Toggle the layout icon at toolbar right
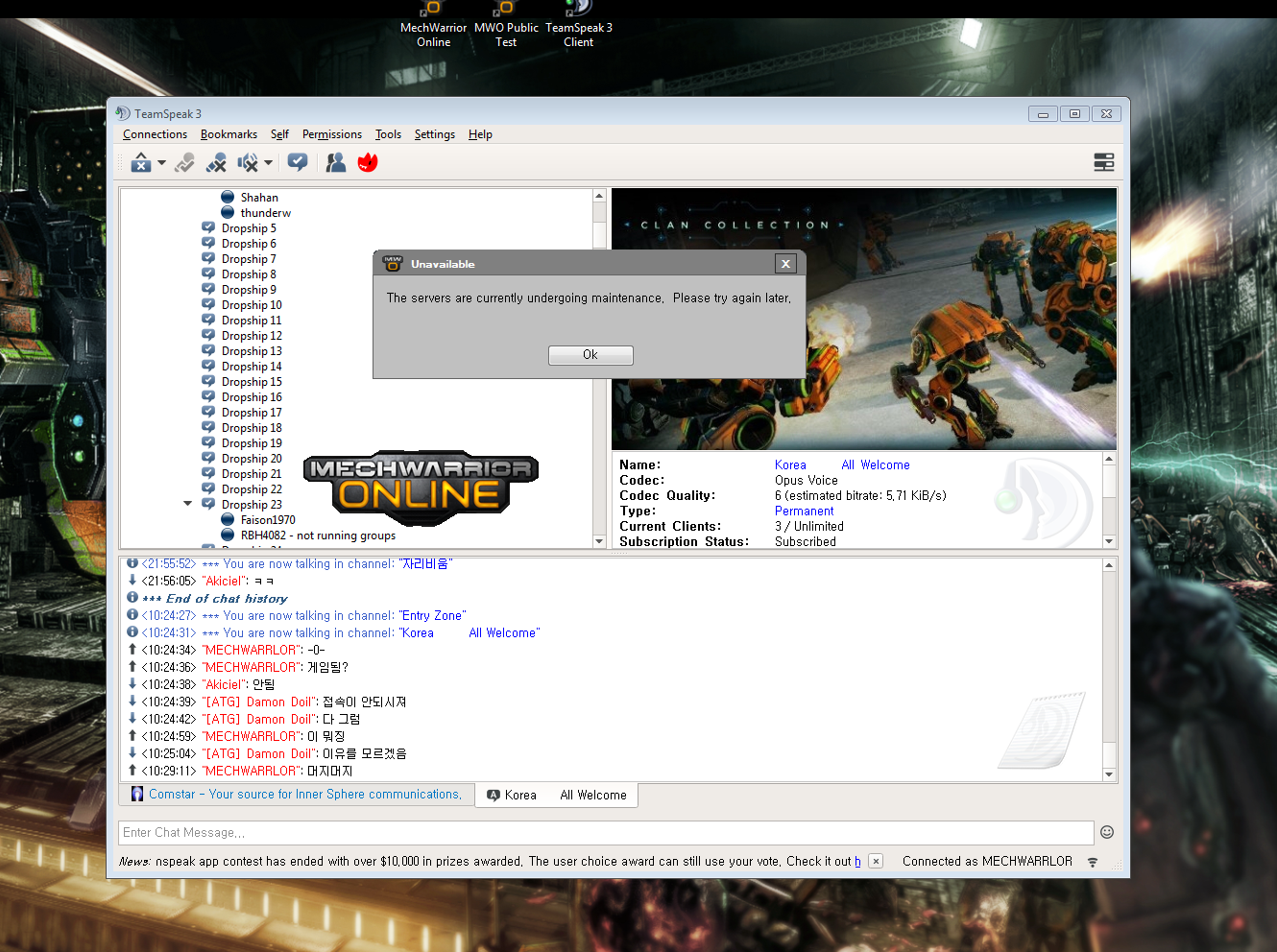The image size is (1277, 952). [x=1104, y=162]
